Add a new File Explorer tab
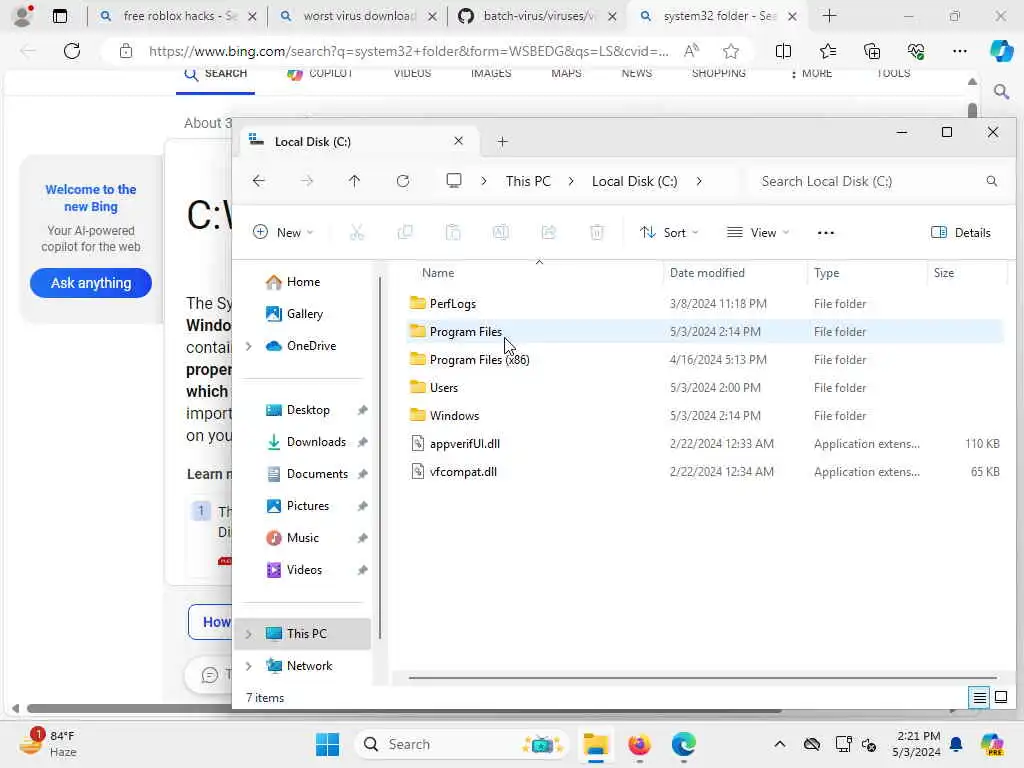The width and height of the screenshot is (1024, 768). point(502,142)
